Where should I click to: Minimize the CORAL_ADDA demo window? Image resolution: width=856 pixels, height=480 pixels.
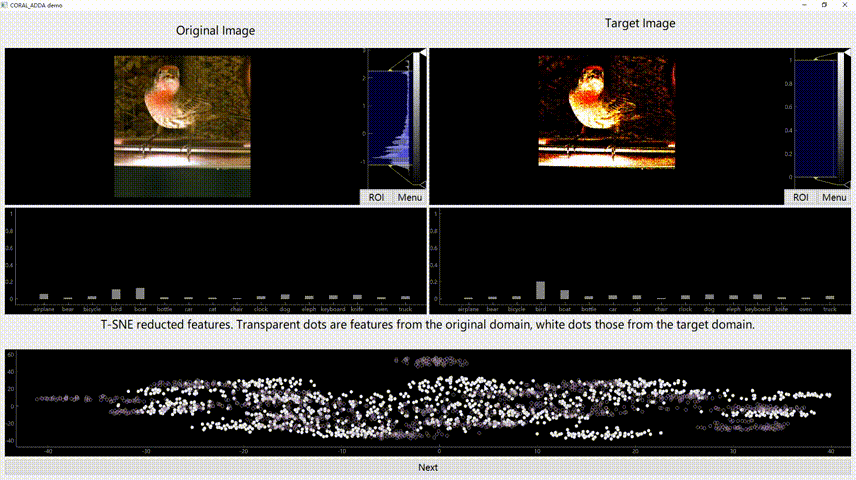click(x=804, y=5)
